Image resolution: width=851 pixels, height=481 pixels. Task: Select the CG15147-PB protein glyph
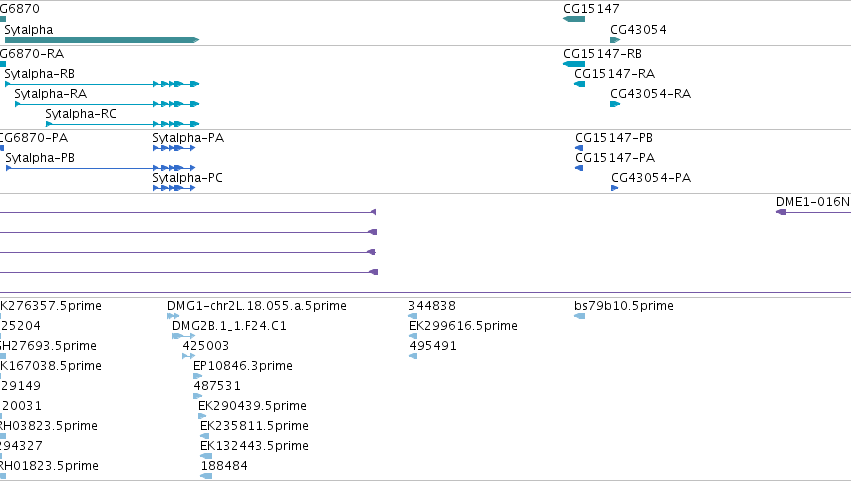(x=579, y=148)
